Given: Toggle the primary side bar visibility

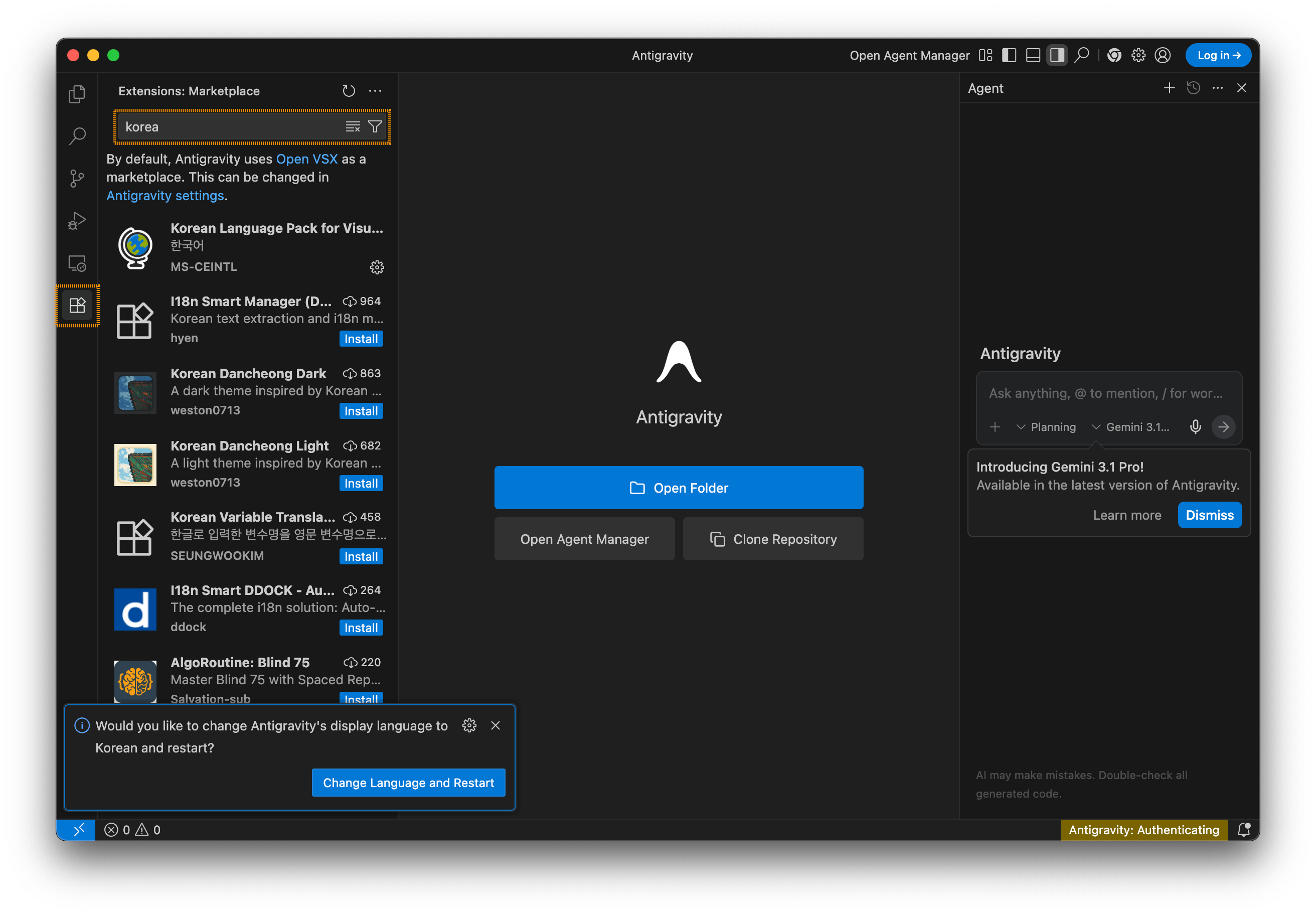Looking at the screenshot, I should 1009,56.
